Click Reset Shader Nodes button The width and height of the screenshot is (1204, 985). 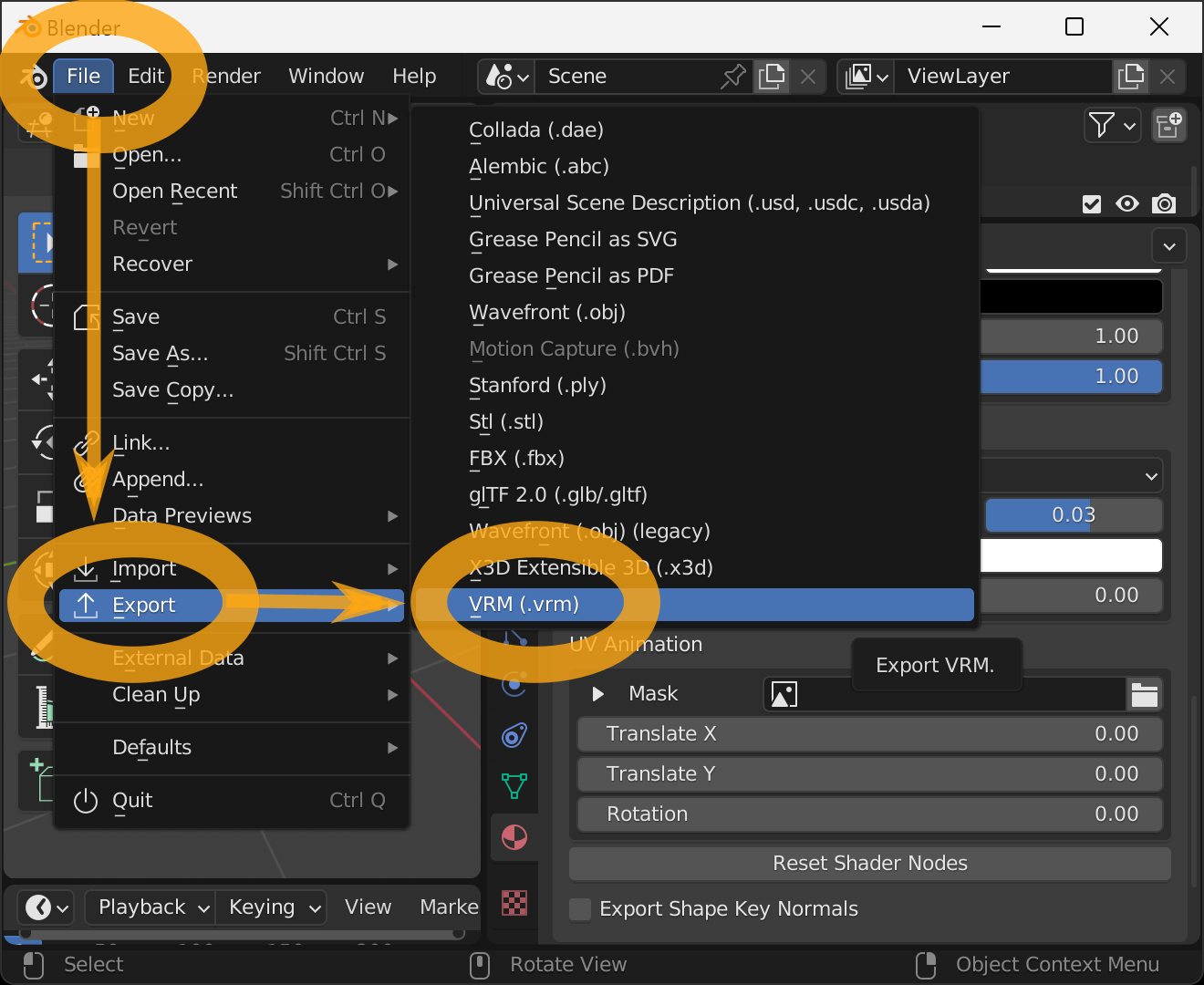[x=870, y=864]
